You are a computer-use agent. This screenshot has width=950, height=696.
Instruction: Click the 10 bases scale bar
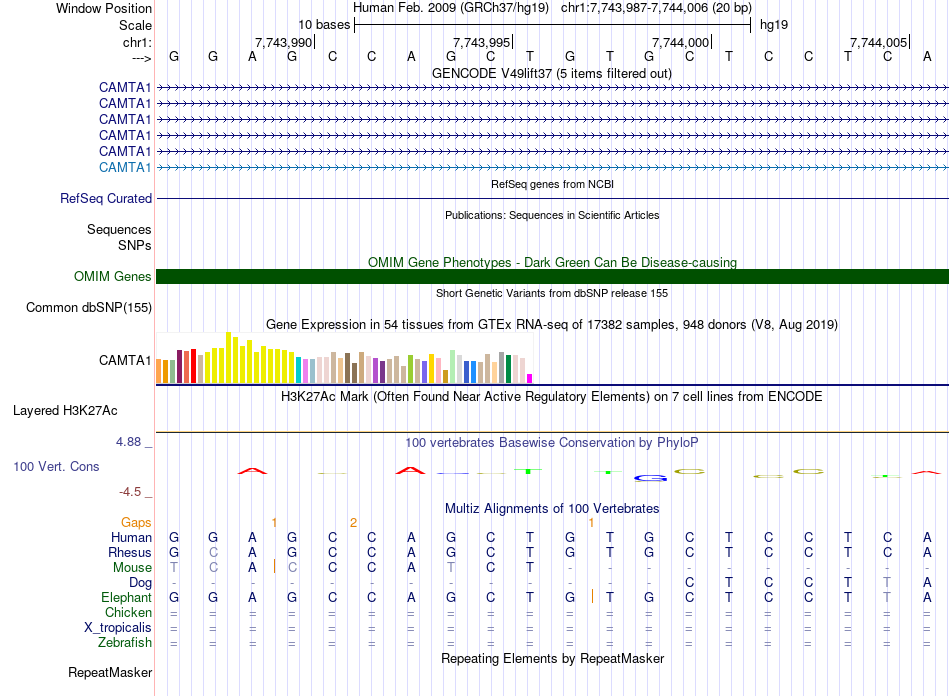coord(553,25)
